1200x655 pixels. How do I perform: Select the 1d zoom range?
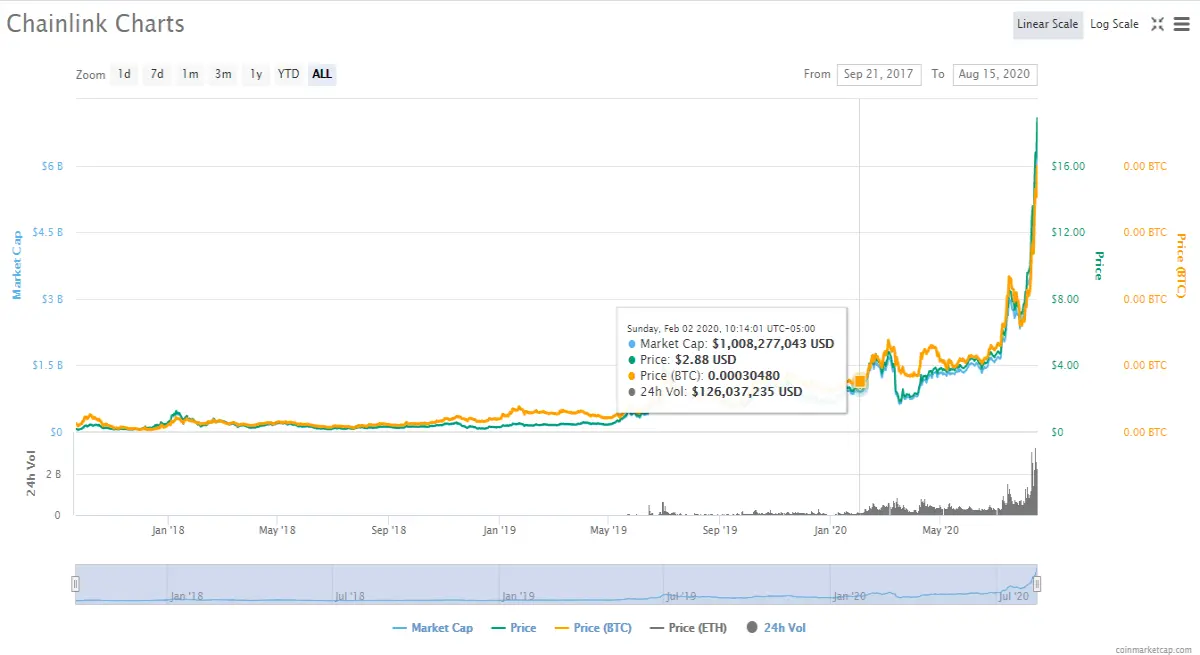click(x=124, y=74)
